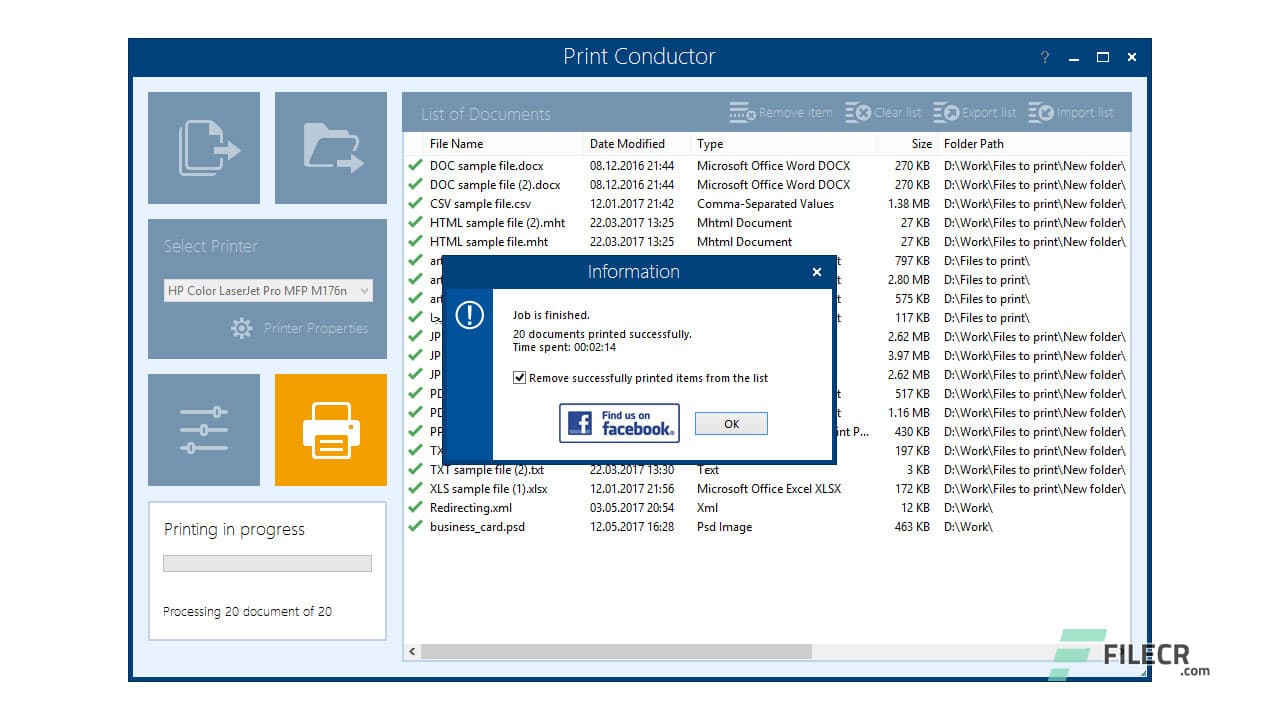1280x720 pixels.
Task: Click the Find us on Facebook button
Action: [618, 423]
